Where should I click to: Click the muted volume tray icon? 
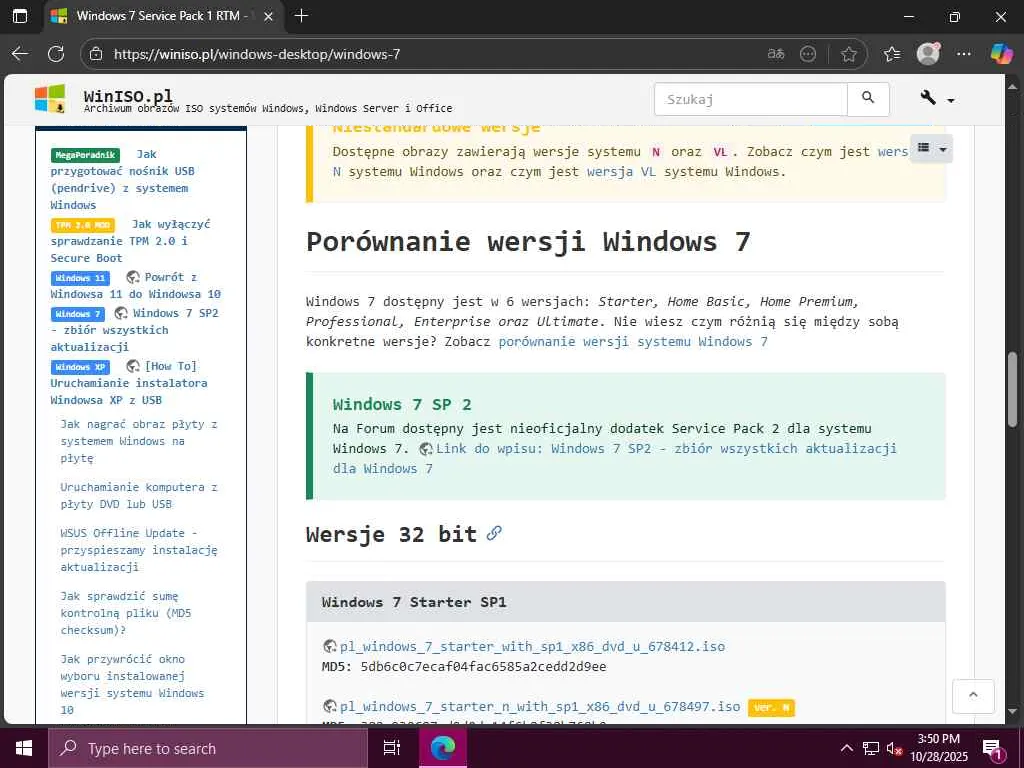click(x=894, y=748)
